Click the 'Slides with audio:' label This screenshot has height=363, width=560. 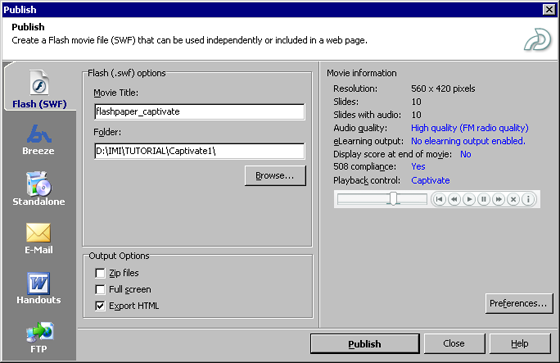point(367,115)
